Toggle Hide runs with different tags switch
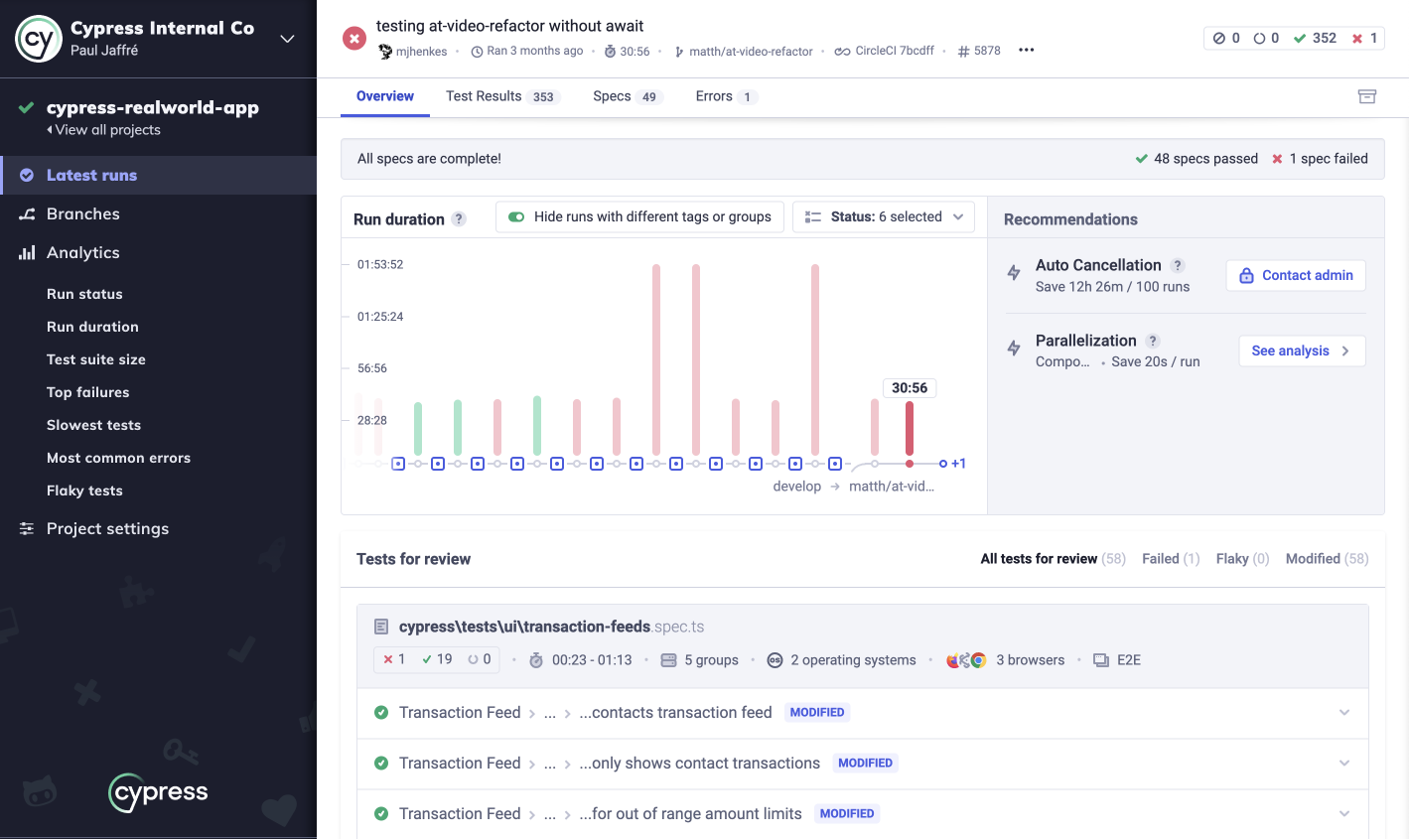Screen dimensions: 1409x840 [x=516, y=216]
